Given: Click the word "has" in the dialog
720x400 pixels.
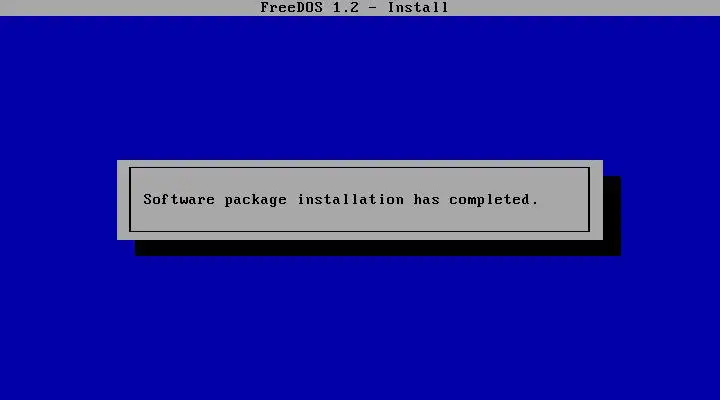Looking at the screenshot, I should pyautogui.click(x=426, y=199).
